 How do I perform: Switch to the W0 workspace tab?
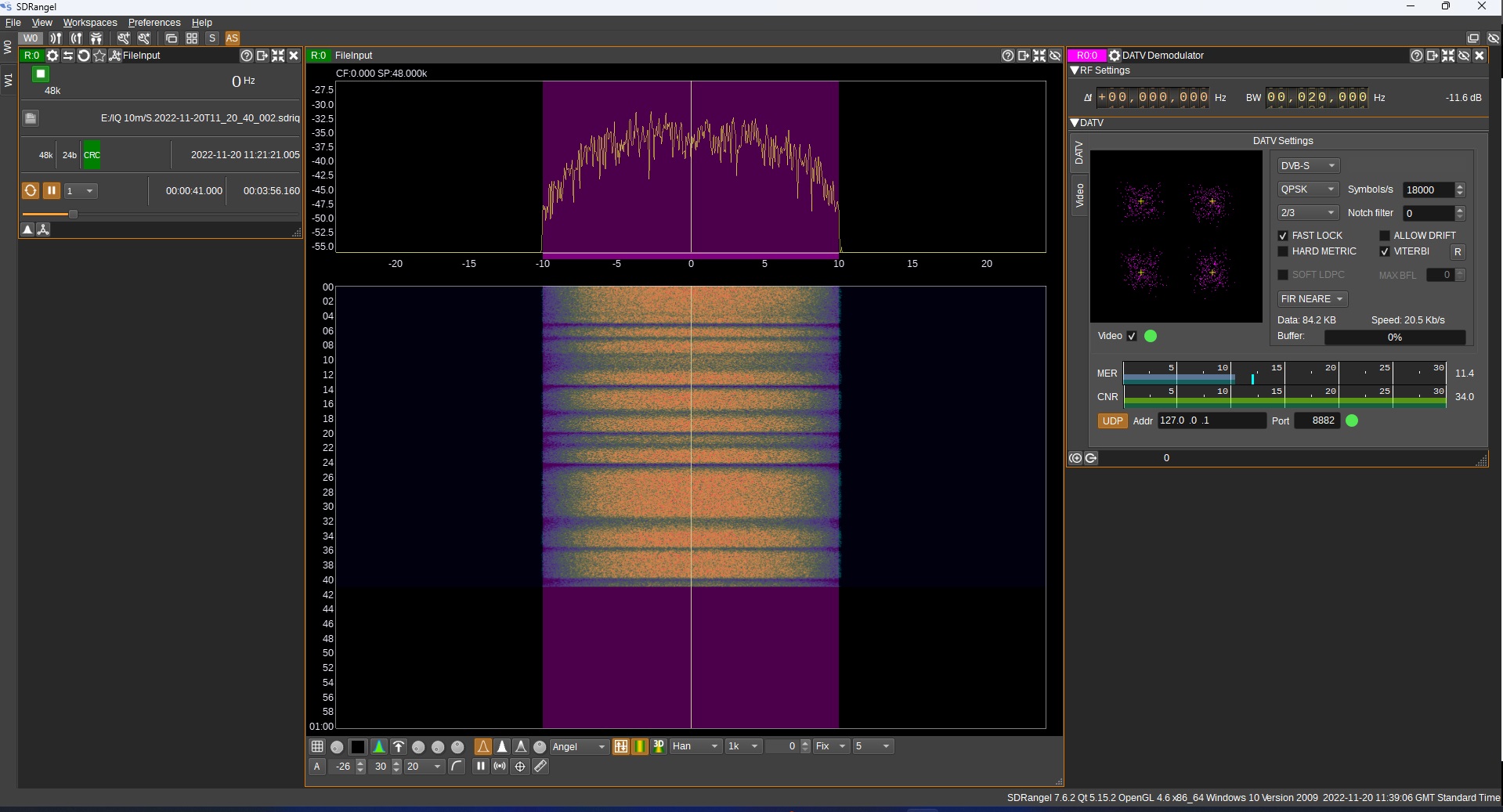click(9, 46)
